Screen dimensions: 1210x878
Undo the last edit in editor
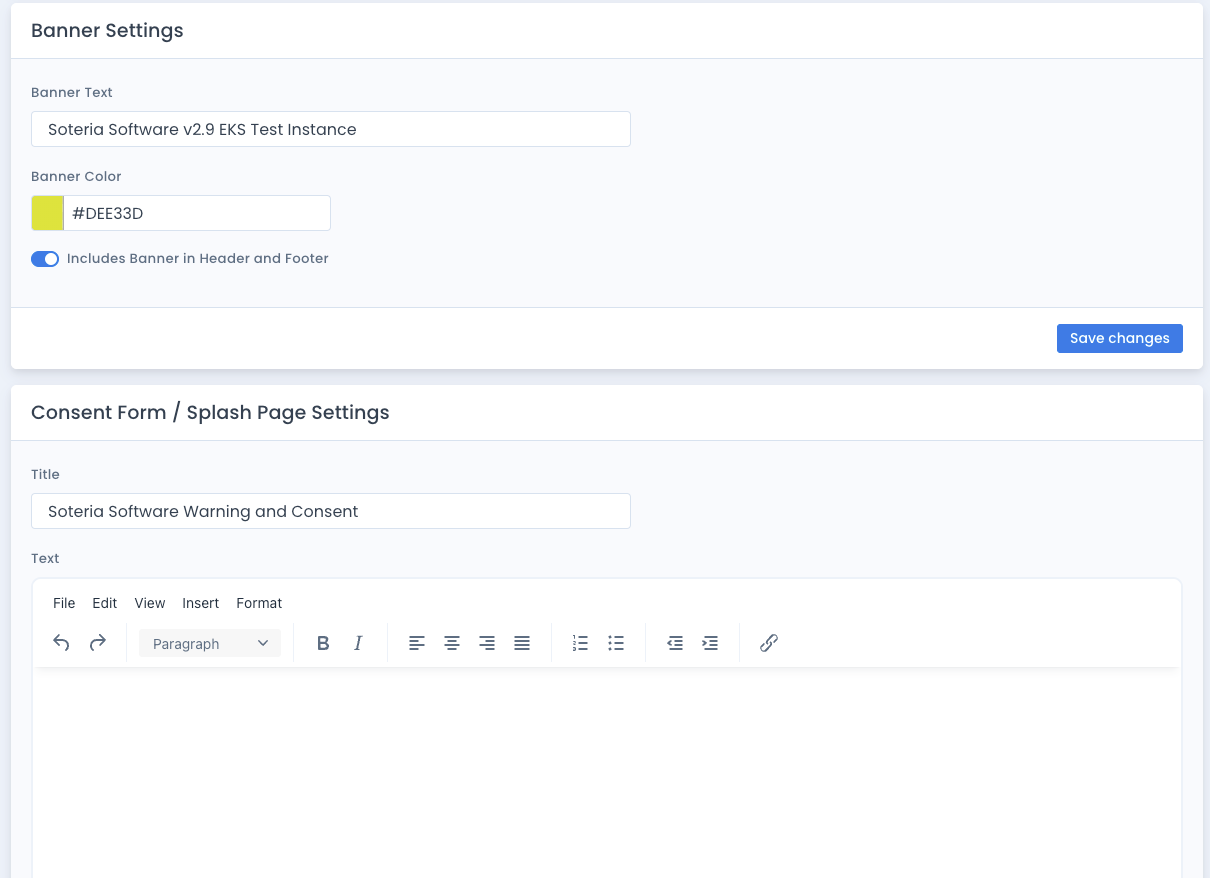point(61,643)
